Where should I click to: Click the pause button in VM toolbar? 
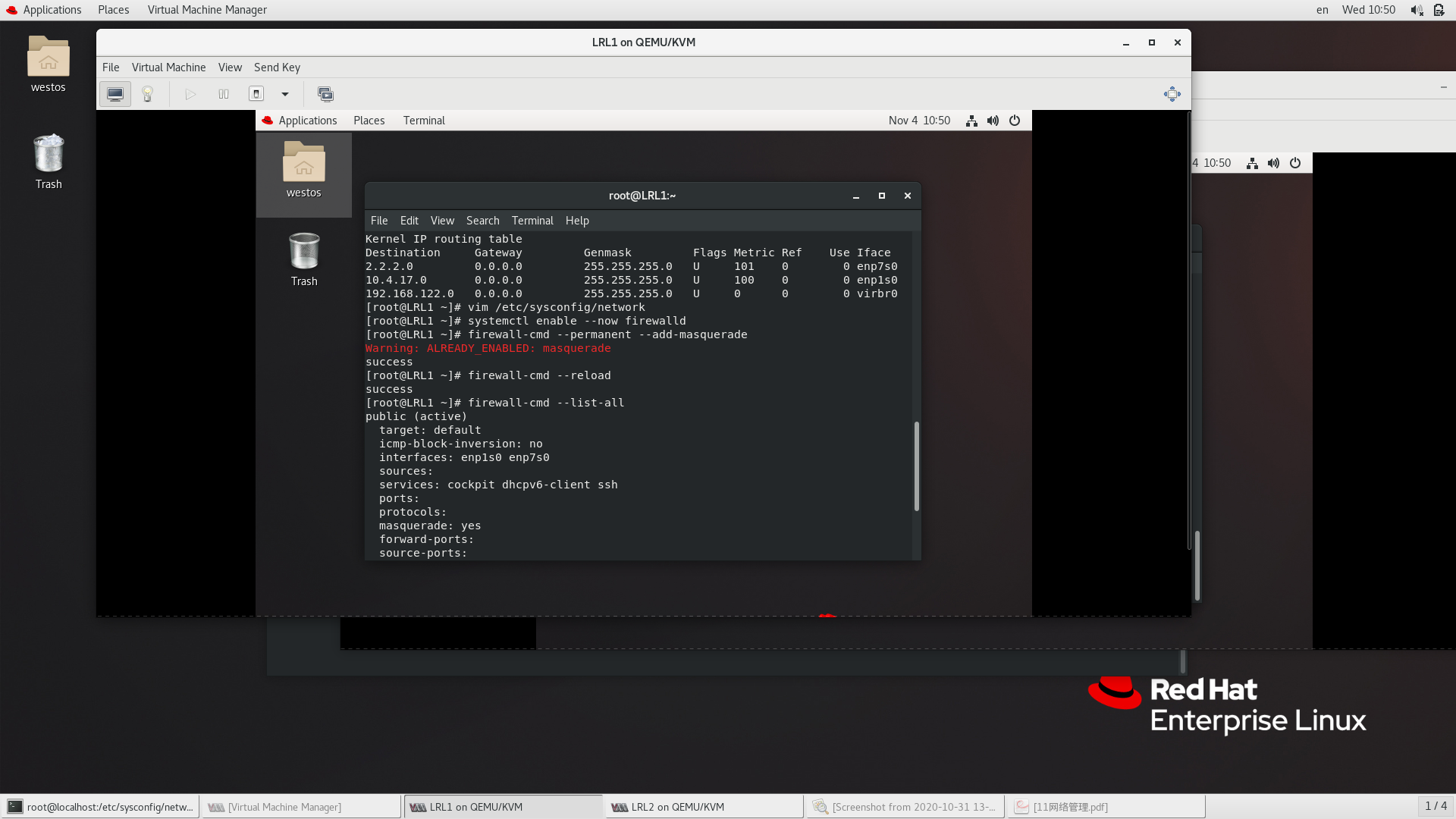point(224,94)
